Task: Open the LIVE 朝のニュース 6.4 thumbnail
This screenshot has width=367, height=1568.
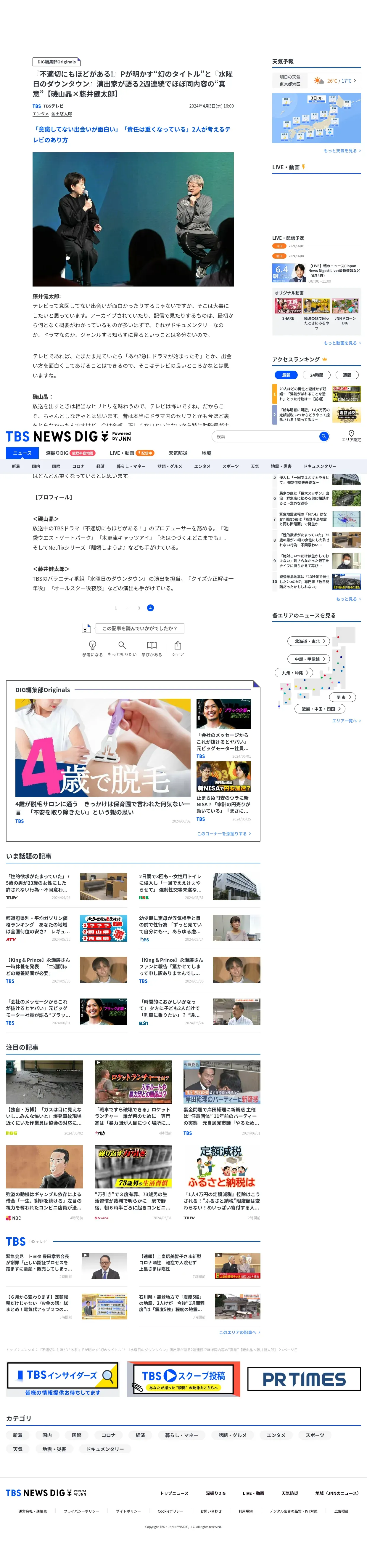Action: (289, 273)
